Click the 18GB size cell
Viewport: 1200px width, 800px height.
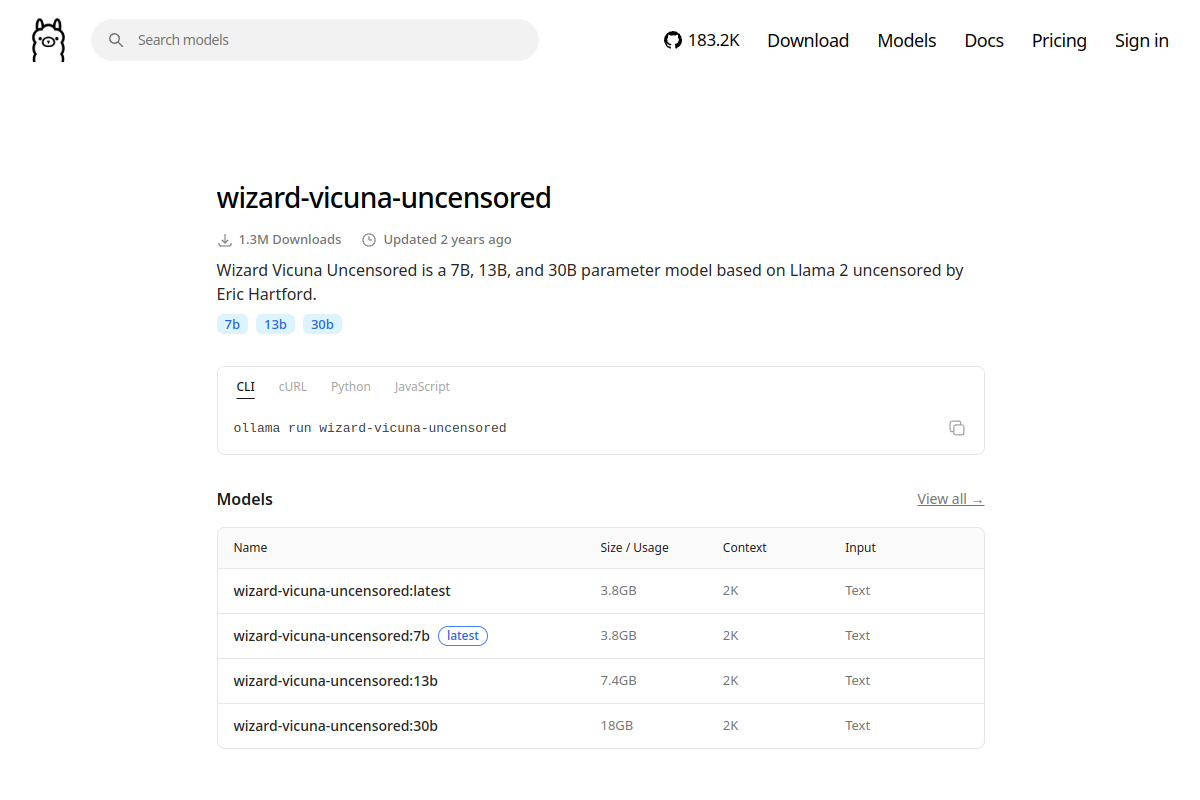pos(617,726)
